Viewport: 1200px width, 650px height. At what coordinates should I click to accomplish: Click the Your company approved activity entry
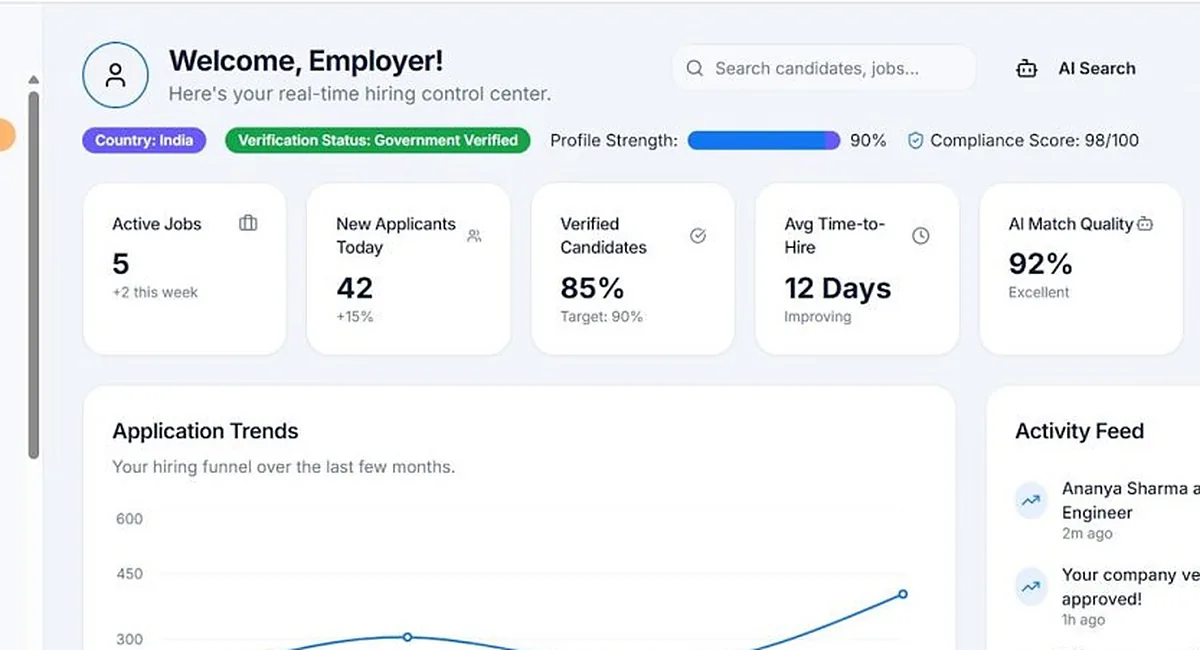tap(1107, 597)
